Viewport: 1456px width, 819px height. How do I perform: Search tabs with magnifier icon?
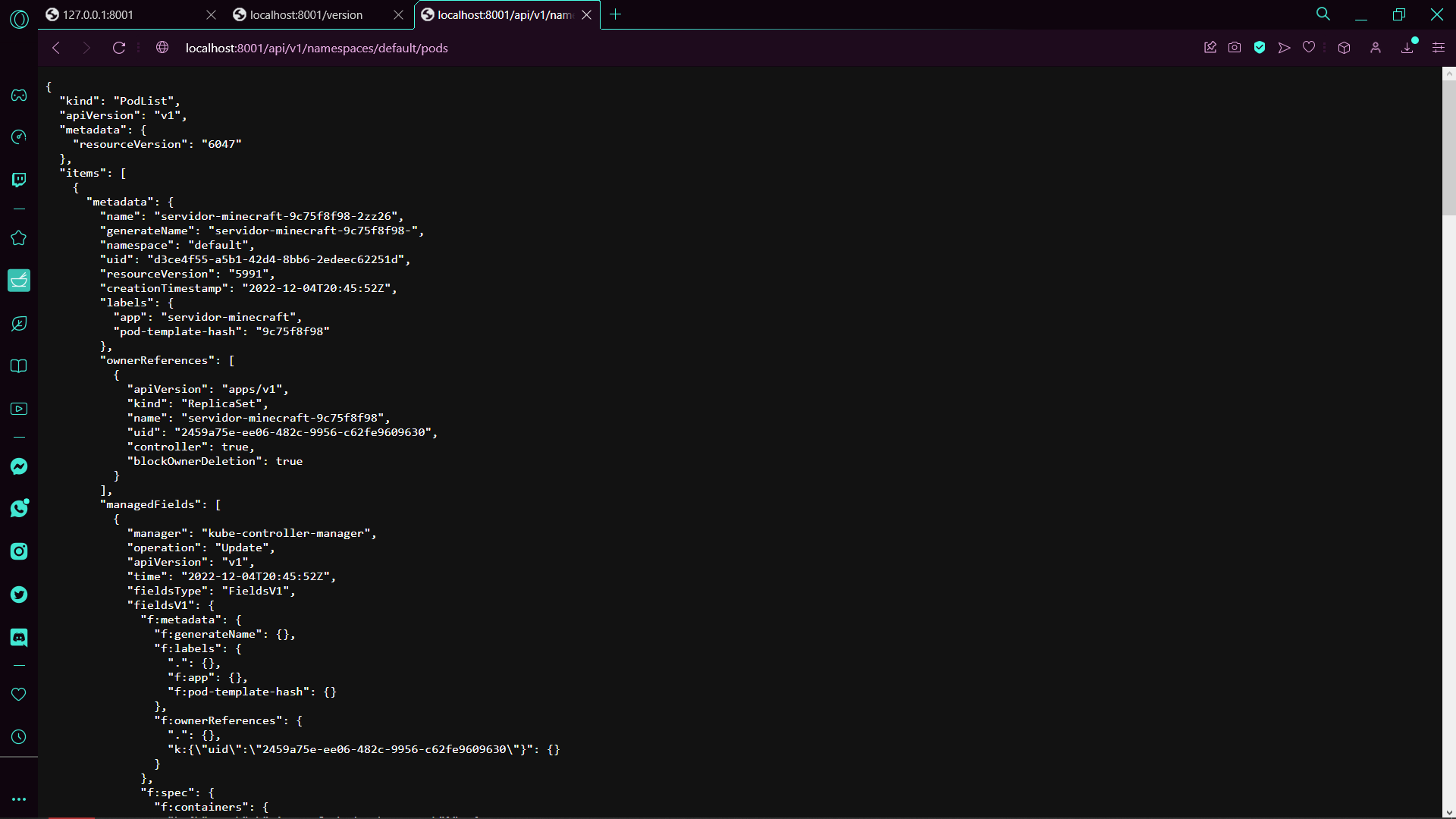click(1323, 14)
